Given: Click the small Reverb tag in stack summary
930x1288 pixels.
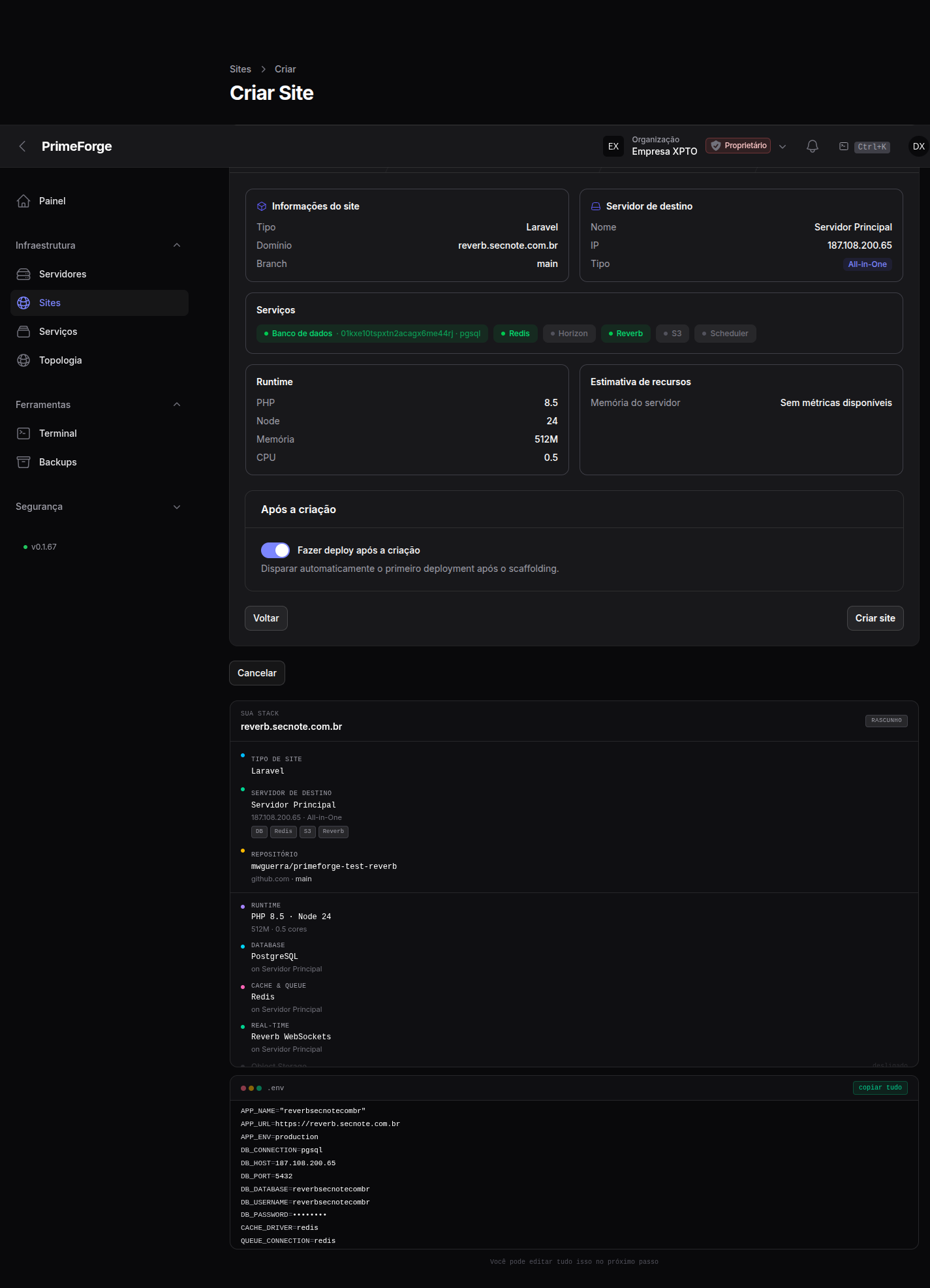Looking at the screenshot, I should (333, 832).
